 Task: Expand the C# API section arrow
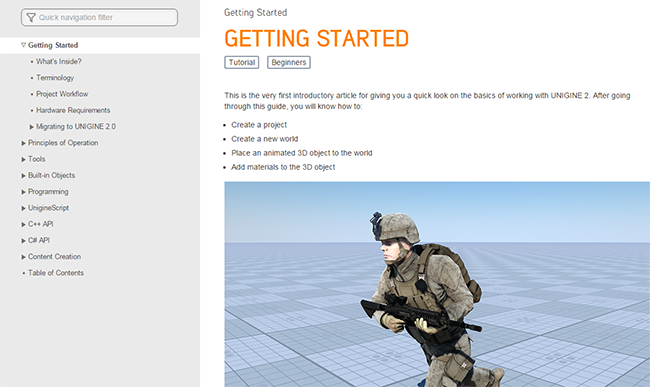click(x=23, y=240)
